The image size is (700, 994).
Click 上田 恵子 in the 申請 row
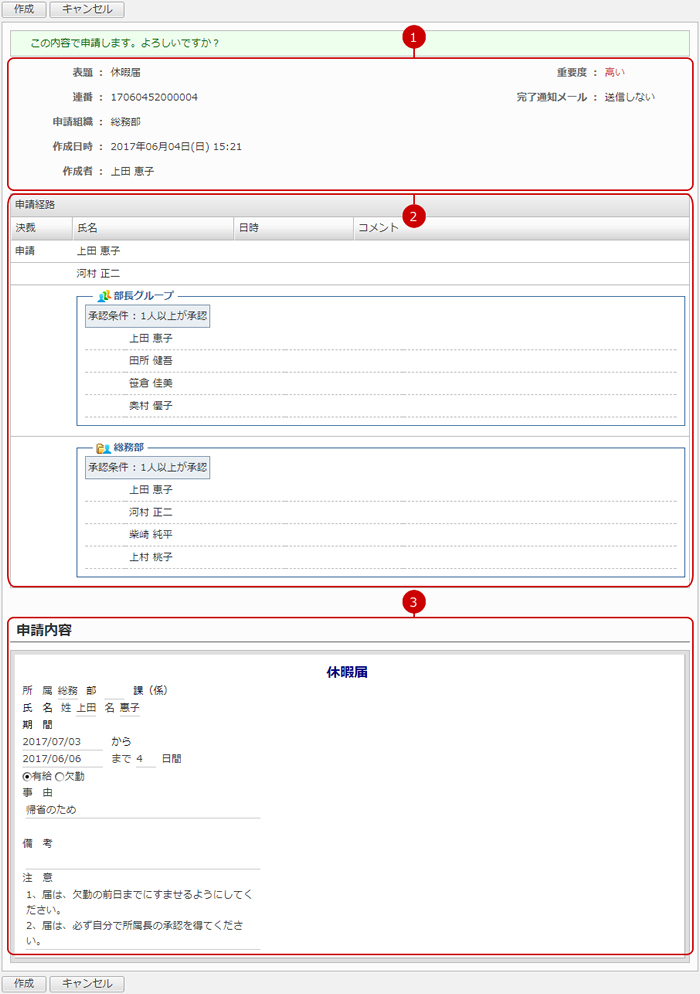[98, 251]
